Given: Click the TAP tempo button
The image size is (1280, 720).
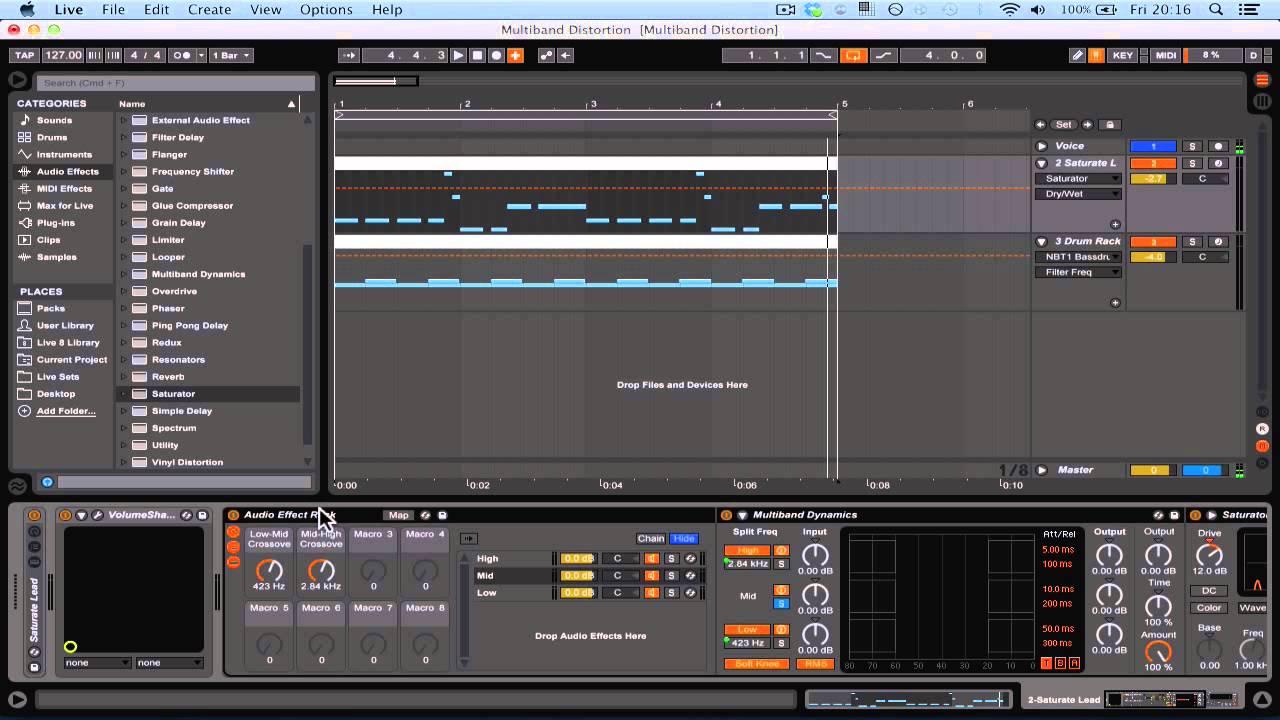Looking at the screenshot, I should pos(24,55).
